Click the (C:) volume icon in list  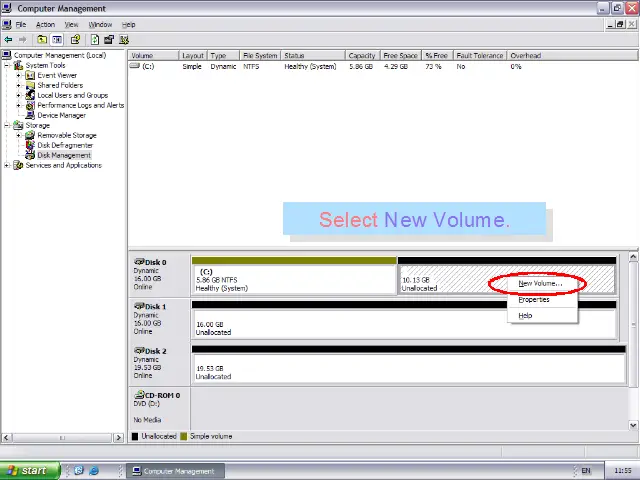pyautogui.click(x=135, y=66)
